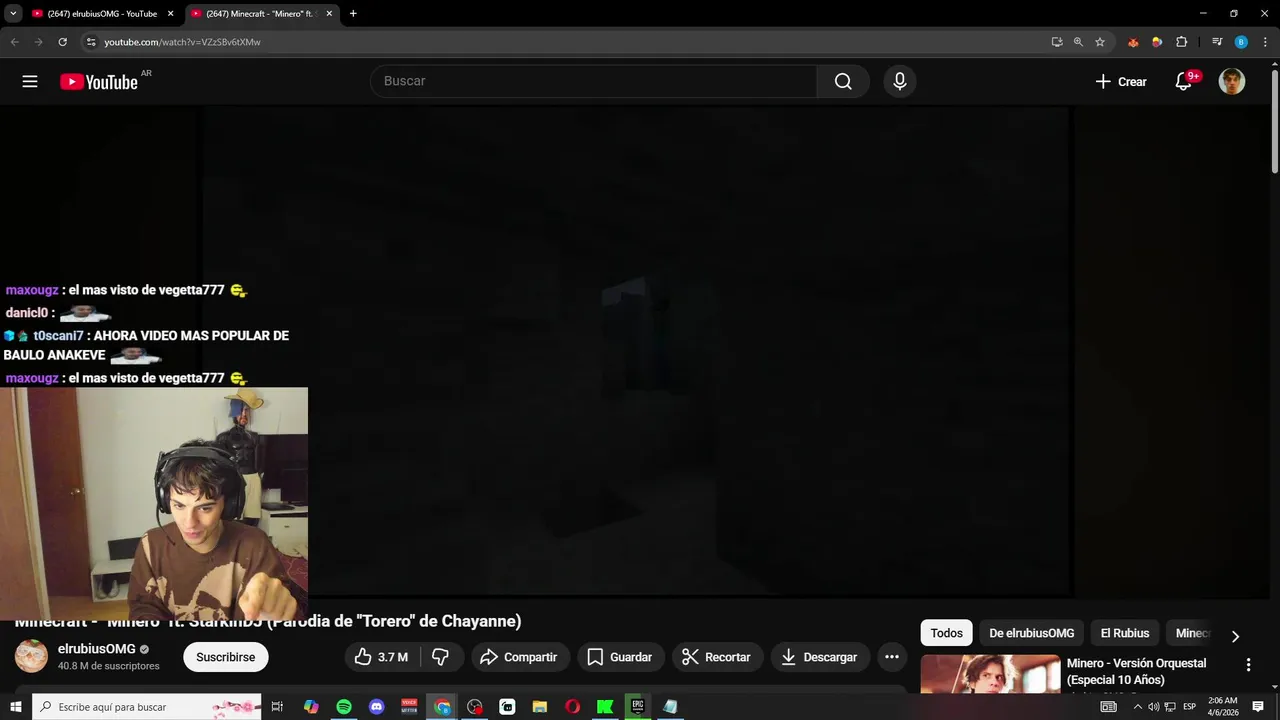Open options for the Minero Versión Orquestal video
The width and height of the screenshot is (1280, 720).
click(1248, 665)
